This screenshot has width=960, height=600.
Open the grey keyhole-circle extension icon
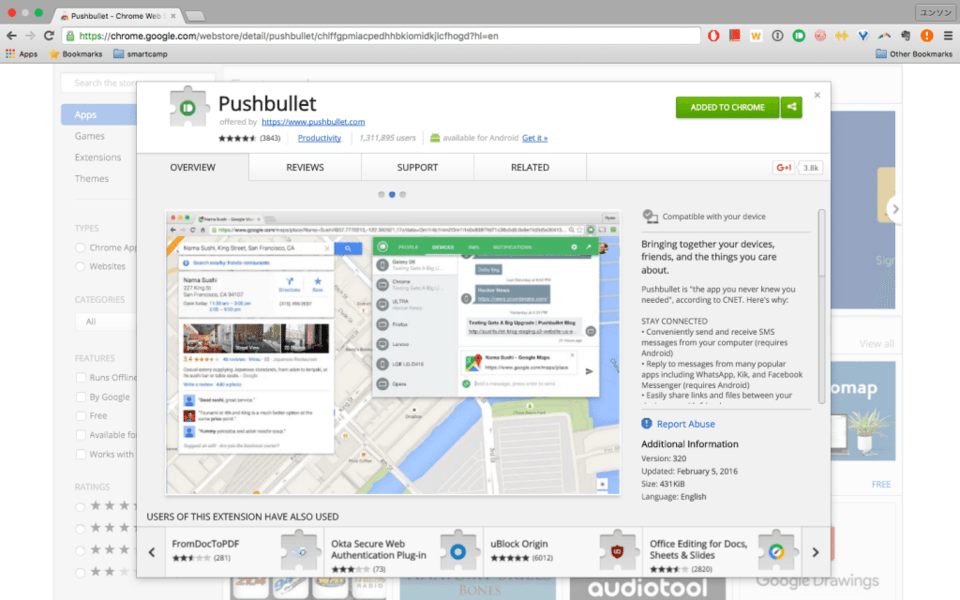(x=778, y=36)
